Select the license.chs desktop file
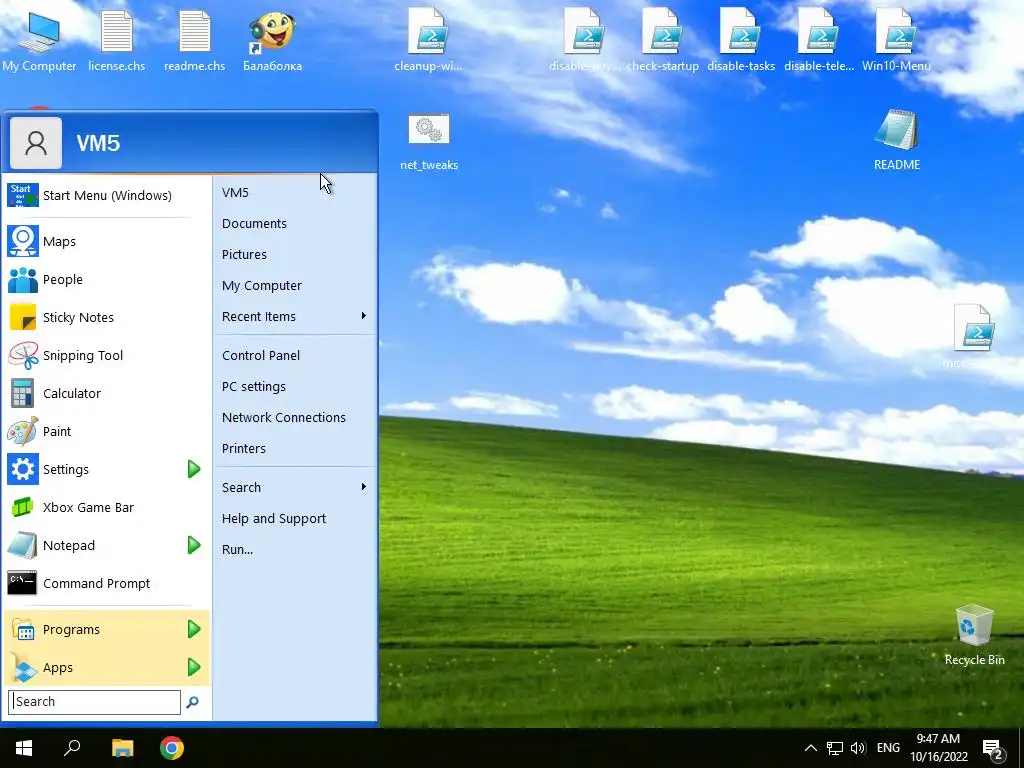Screen dimensions: 1024x768 117,40
